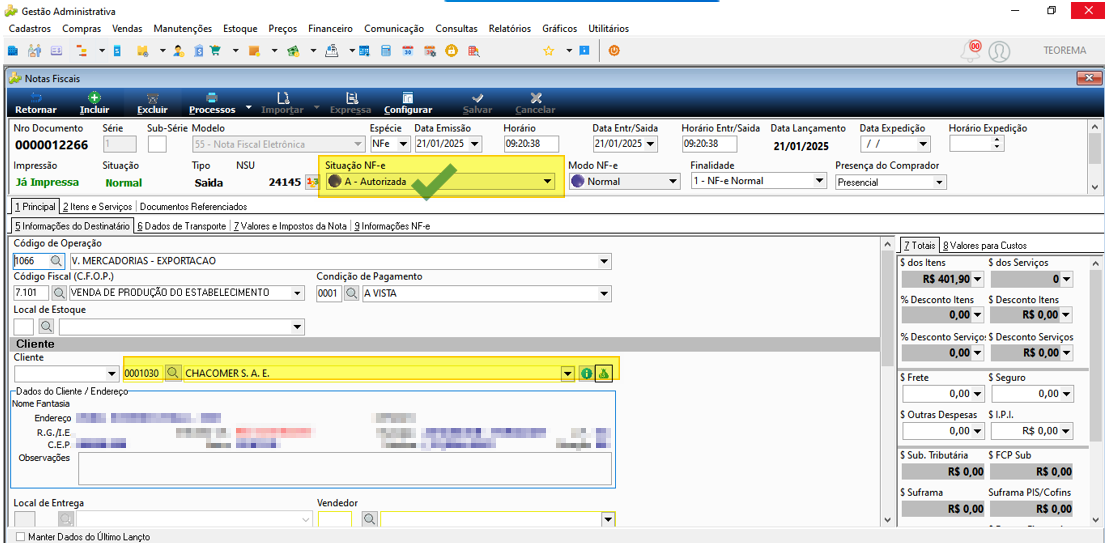Click the green Incluir plus icon
Viewport: 1105px width, 543px height.
[x=94, y=98]
